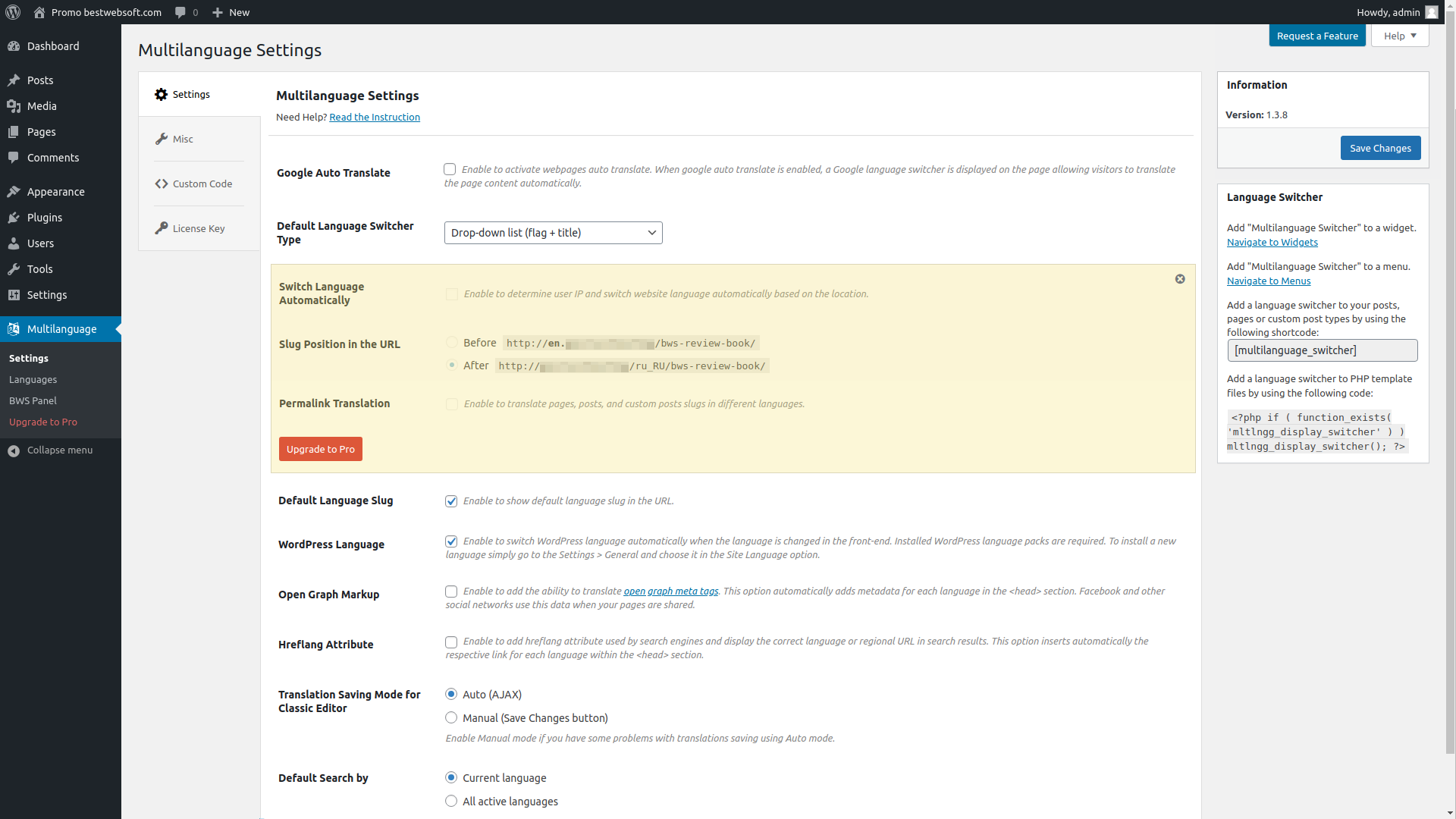Viewport: 1456px width, 819px height.
Task: Enable Google Auto Translate checkbox
Action: pos(450,169)
